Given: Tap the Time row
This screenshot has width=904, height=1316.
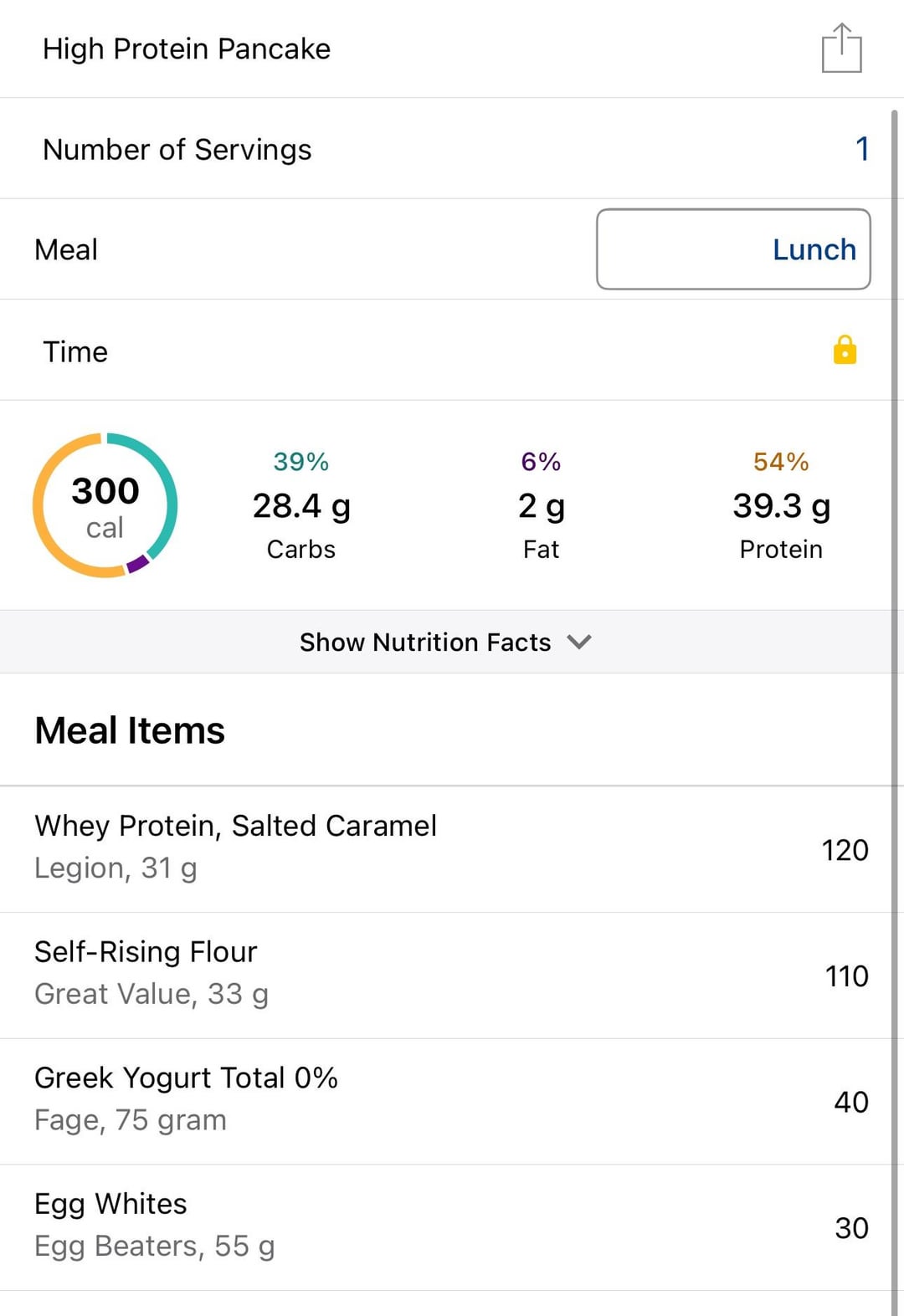Looking at the screenshot, I should 445,350.
